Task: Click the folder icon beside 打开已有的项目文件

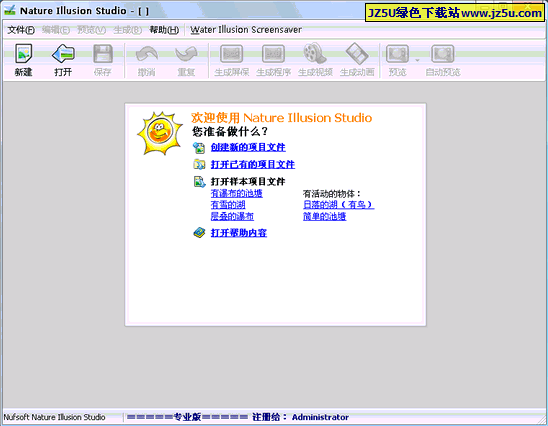Action: coord(199,164)
